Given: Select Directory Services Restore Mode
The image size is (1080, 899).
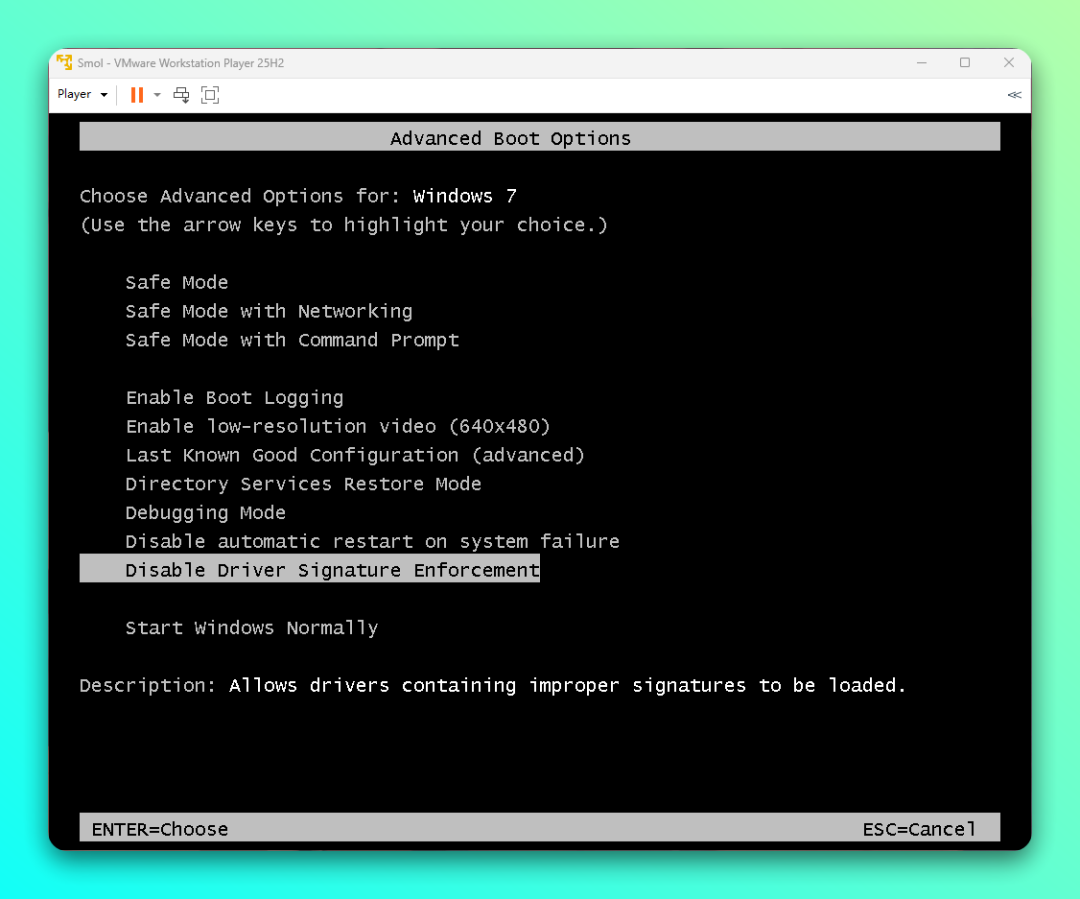Looking at the screenshot, I should (x=303, y=484).
